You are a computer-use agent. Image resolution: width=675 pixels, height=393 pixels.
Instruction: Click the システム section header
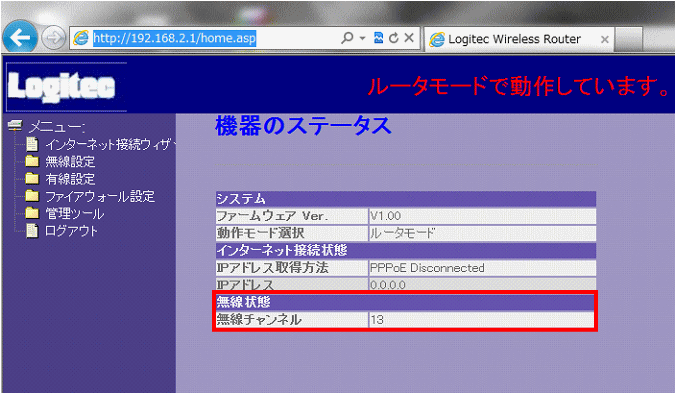pyautogui.click(x=406, y=199)
